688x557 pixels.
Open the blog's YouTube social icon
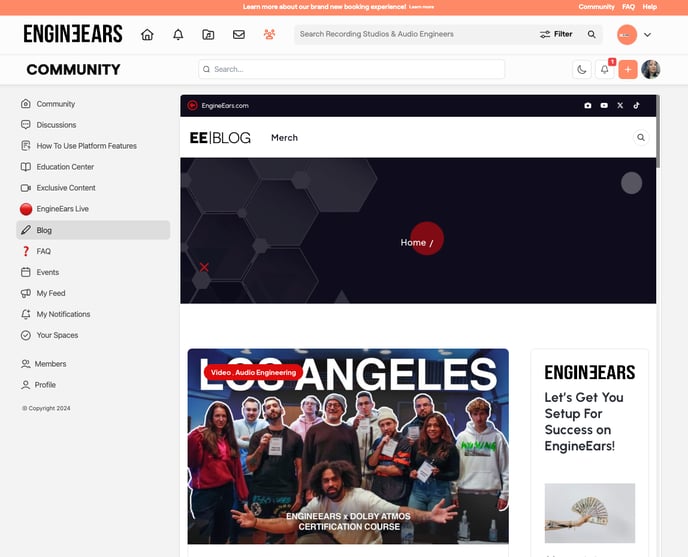coord(604,105)
